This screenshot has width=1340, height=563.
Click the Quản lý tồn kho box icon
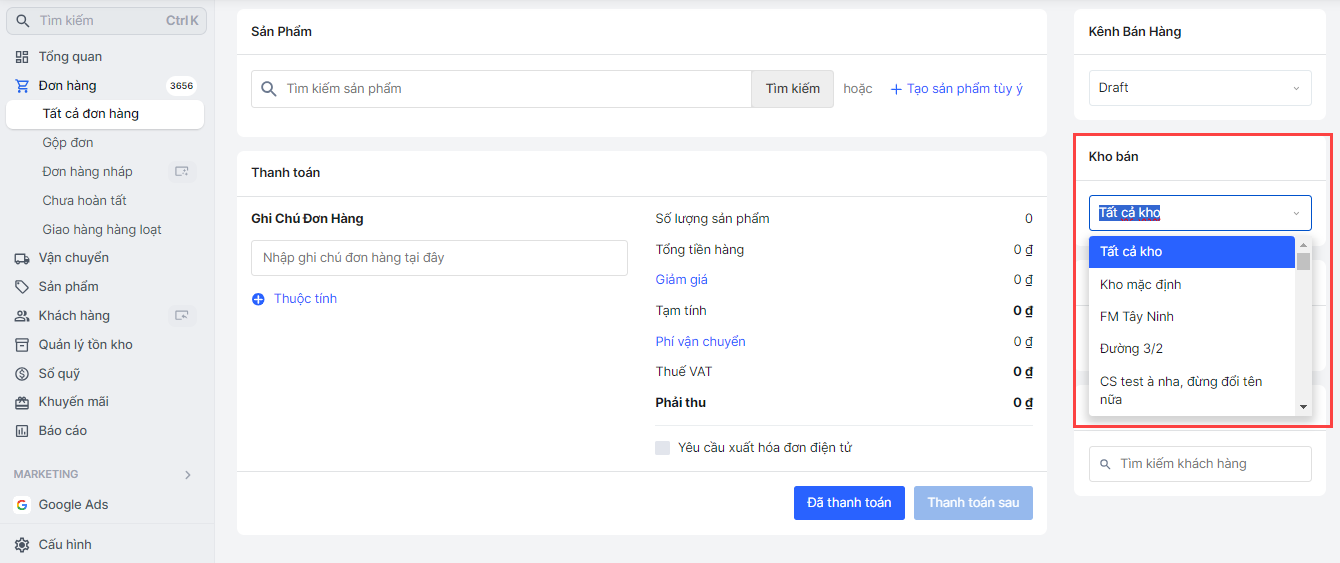pyautogui.click(x=22, y=345)
